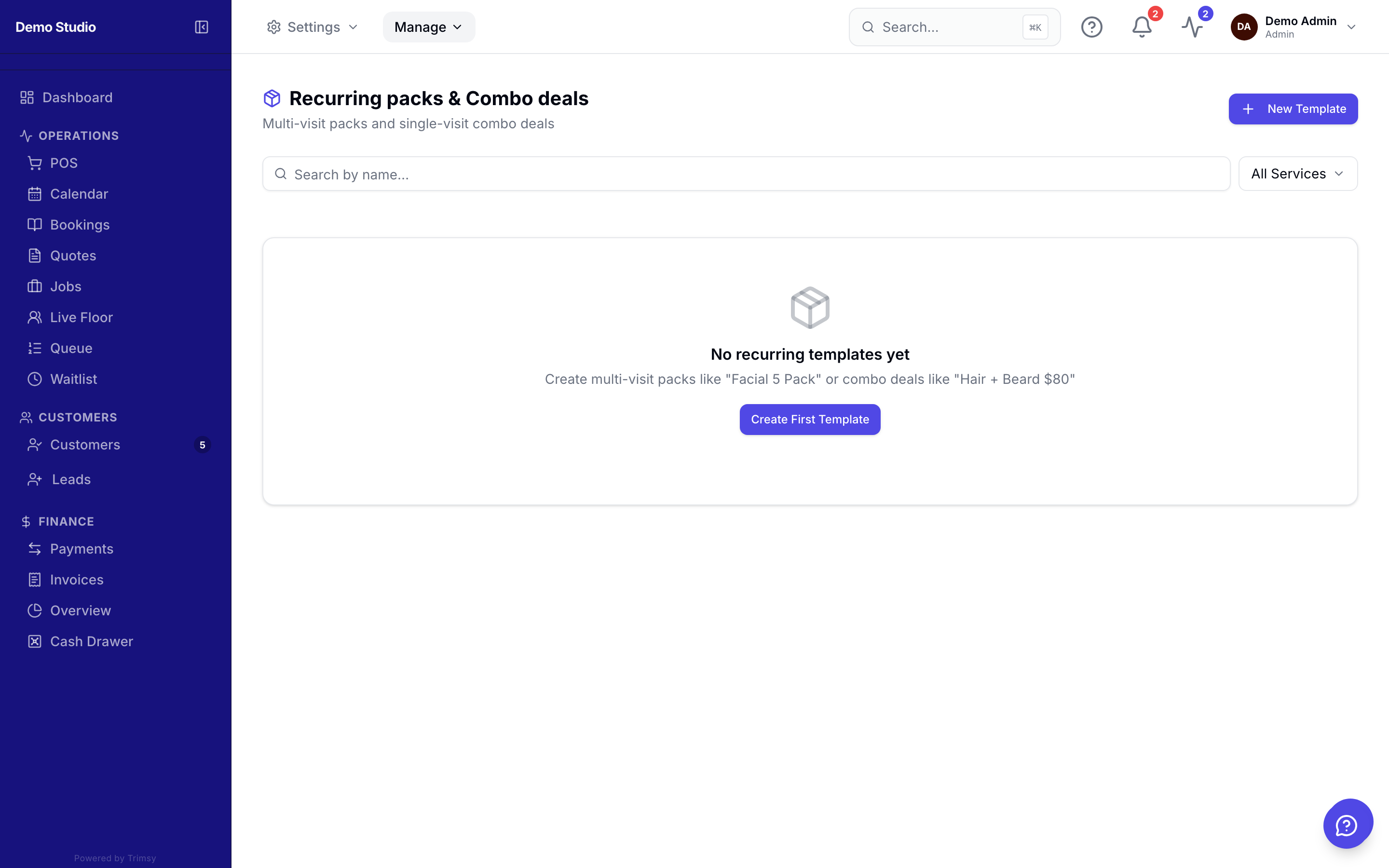Focus the global Search field
This screenshot has height=868, width=1389.
tap(954, 27)
